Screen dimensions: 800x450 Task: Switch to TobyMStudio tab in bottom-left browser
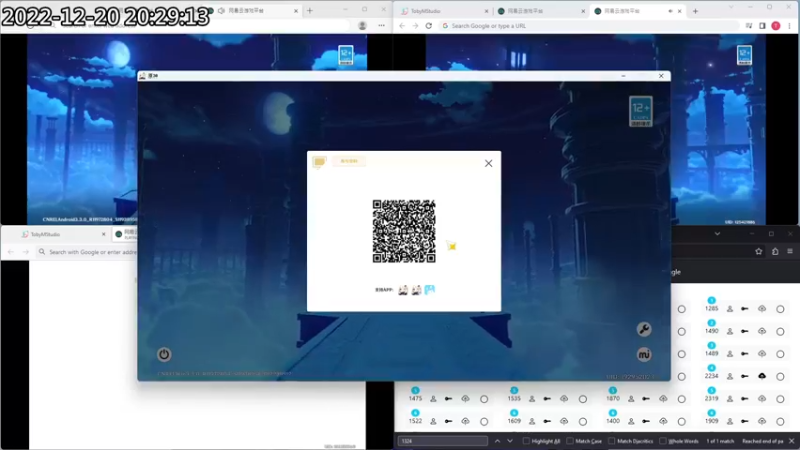[x=64, y=234]
